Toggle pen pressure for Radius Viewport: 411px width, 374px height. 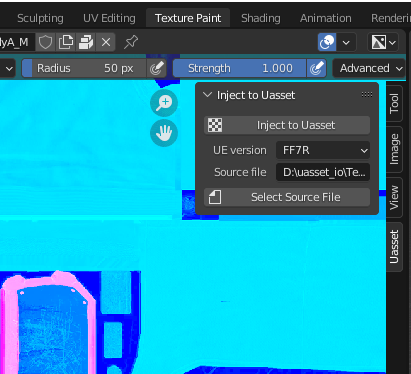pos(157,68)
